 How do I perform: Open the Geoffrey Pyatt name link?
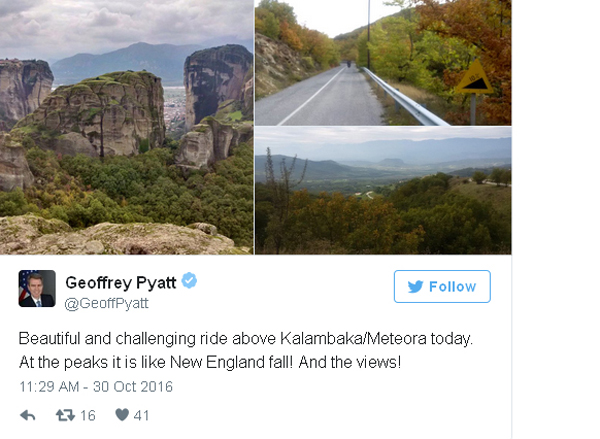(x=121, y=282)
